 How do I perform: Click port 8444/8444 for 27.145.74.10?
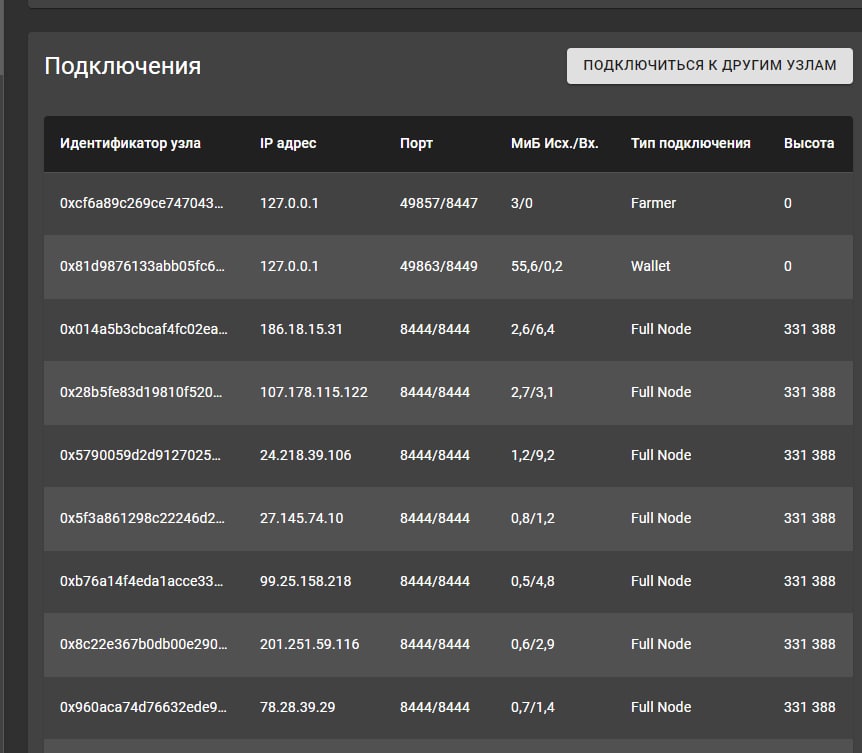435,518
